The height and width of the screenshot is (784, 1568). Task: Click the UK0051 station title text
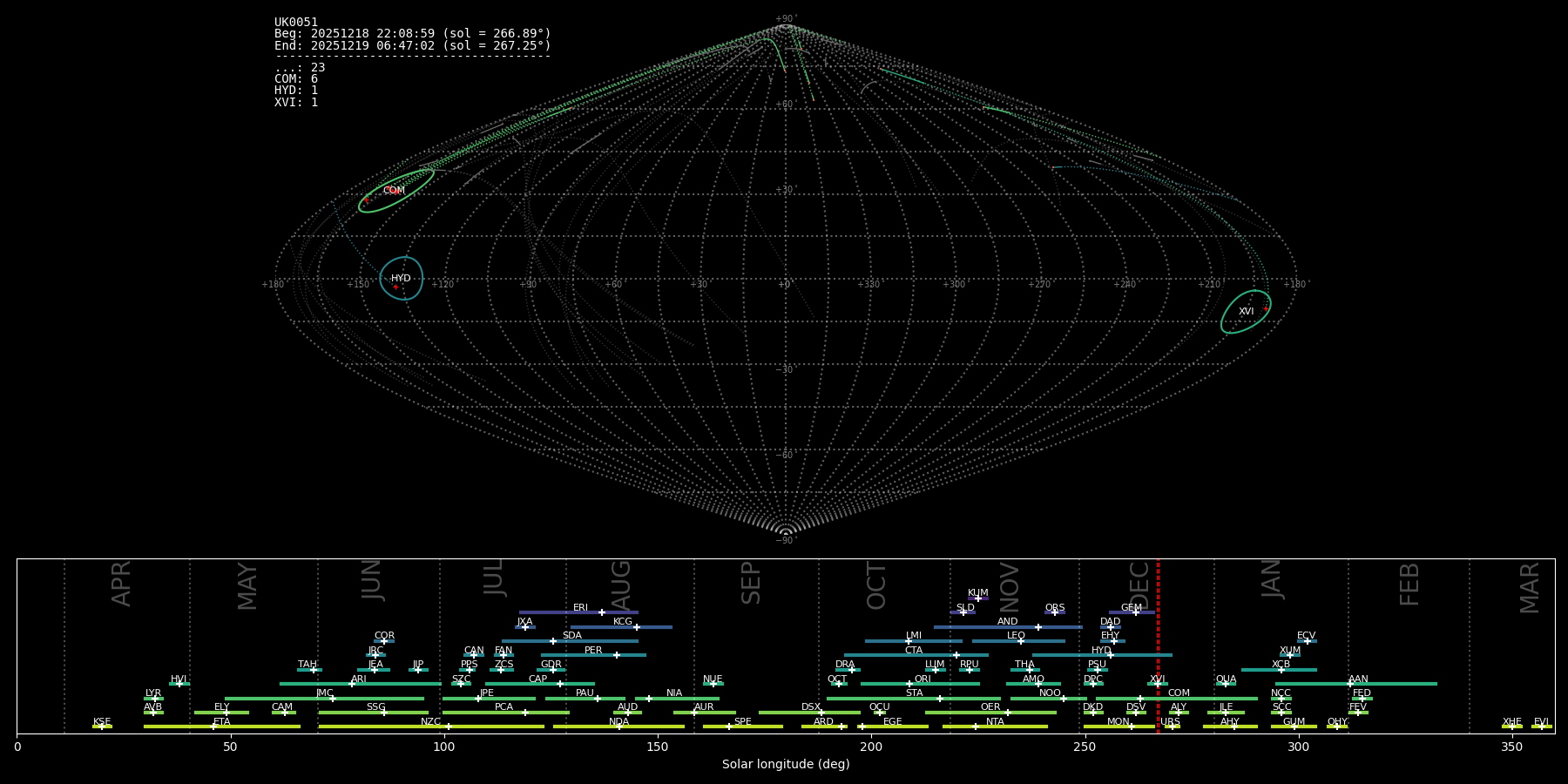(x=296, y=23)
